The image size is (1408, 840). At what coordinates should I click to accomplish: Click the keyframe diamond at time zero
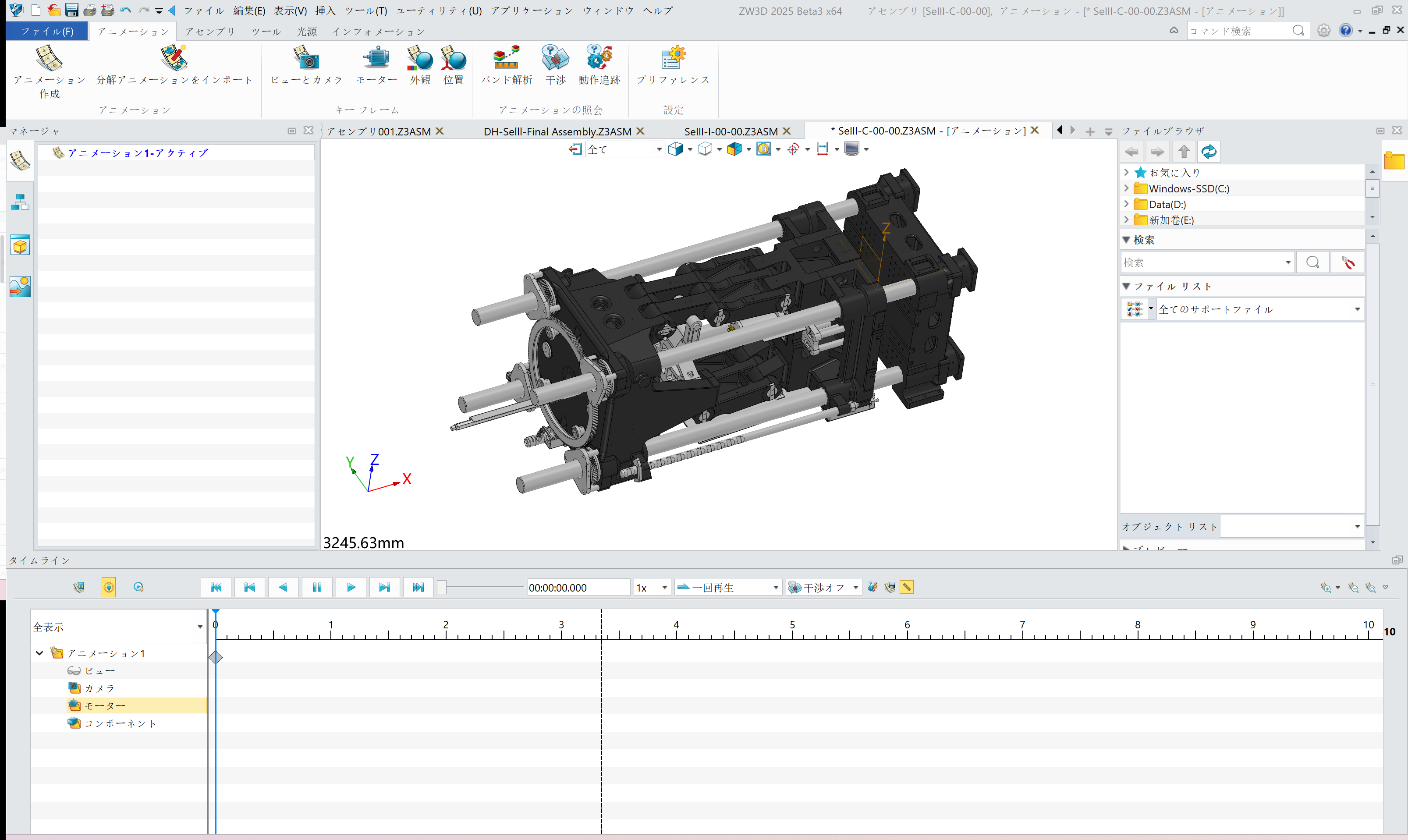click(x=216, y=657)
